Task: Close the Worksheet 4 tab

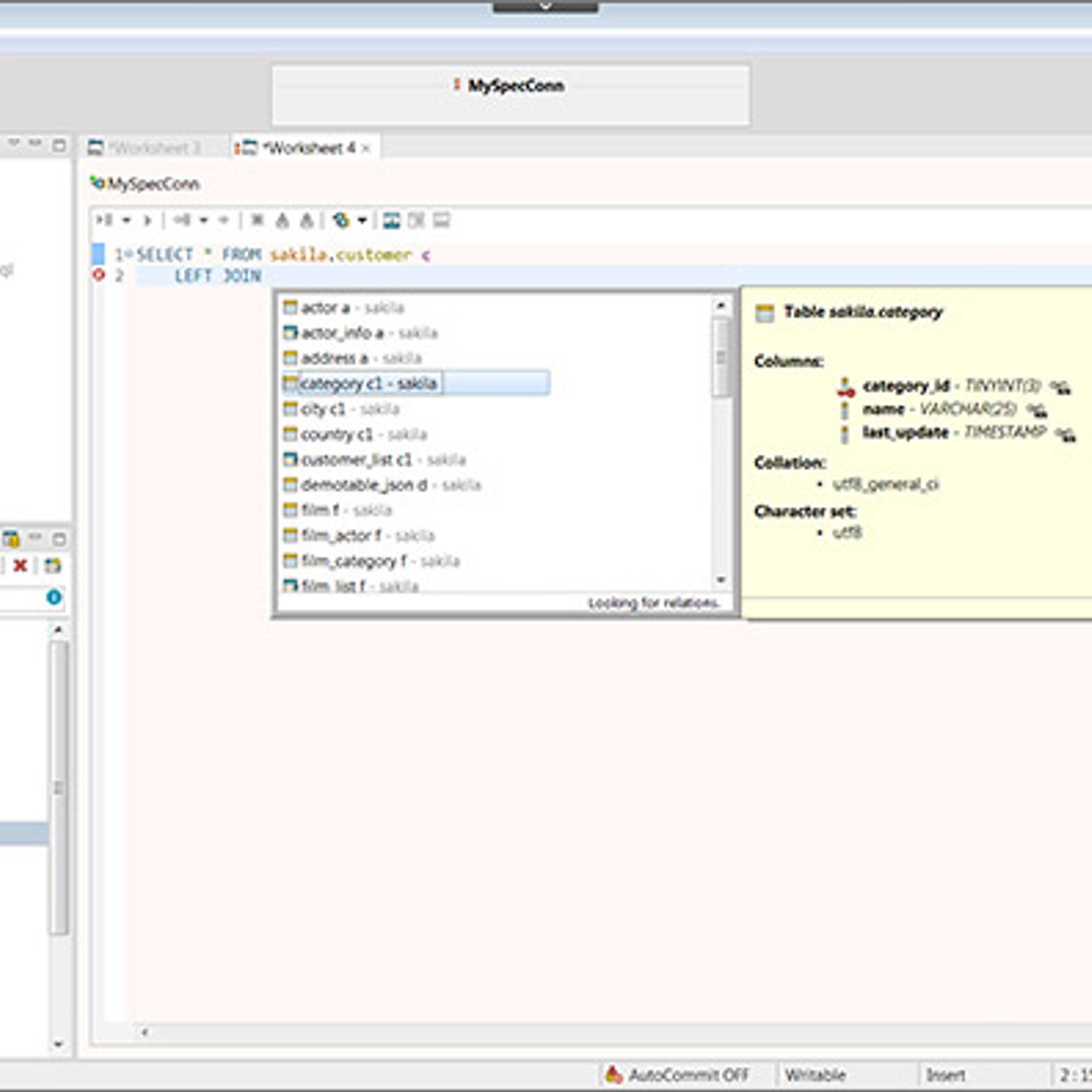Action: click(367, 148)
